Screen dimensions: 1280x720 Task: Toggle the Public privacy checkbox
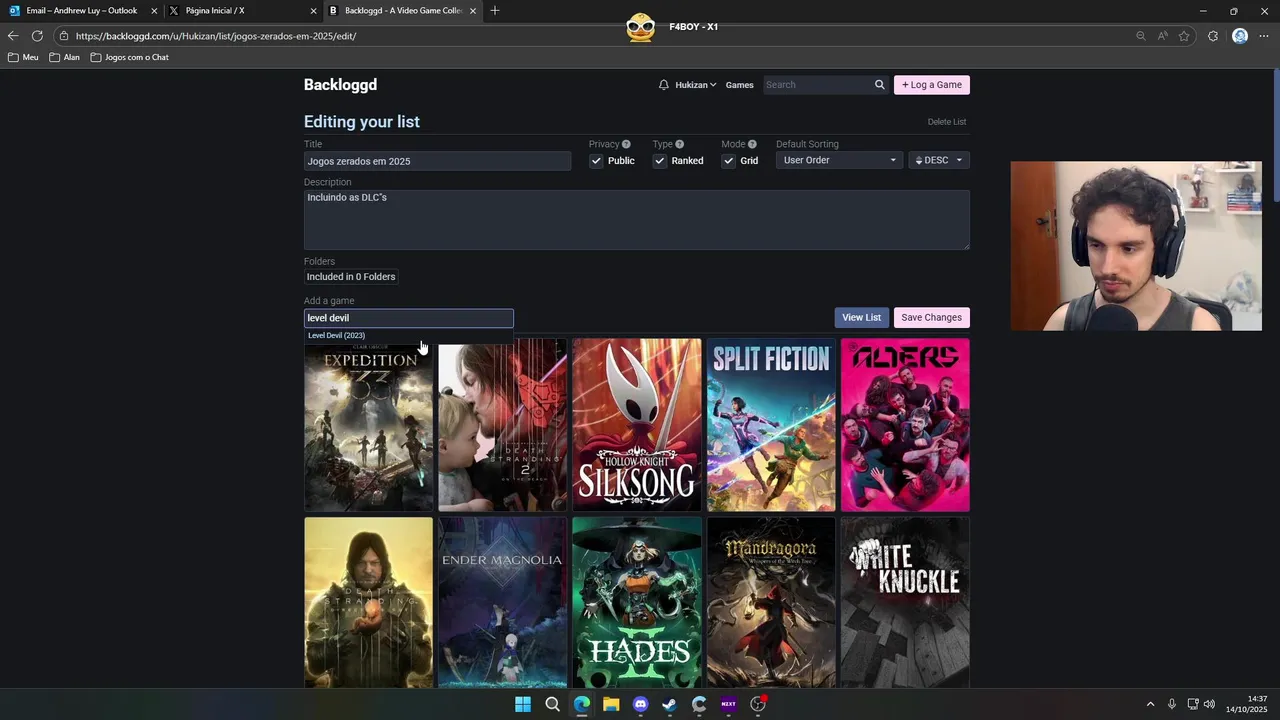coord(596,161)
